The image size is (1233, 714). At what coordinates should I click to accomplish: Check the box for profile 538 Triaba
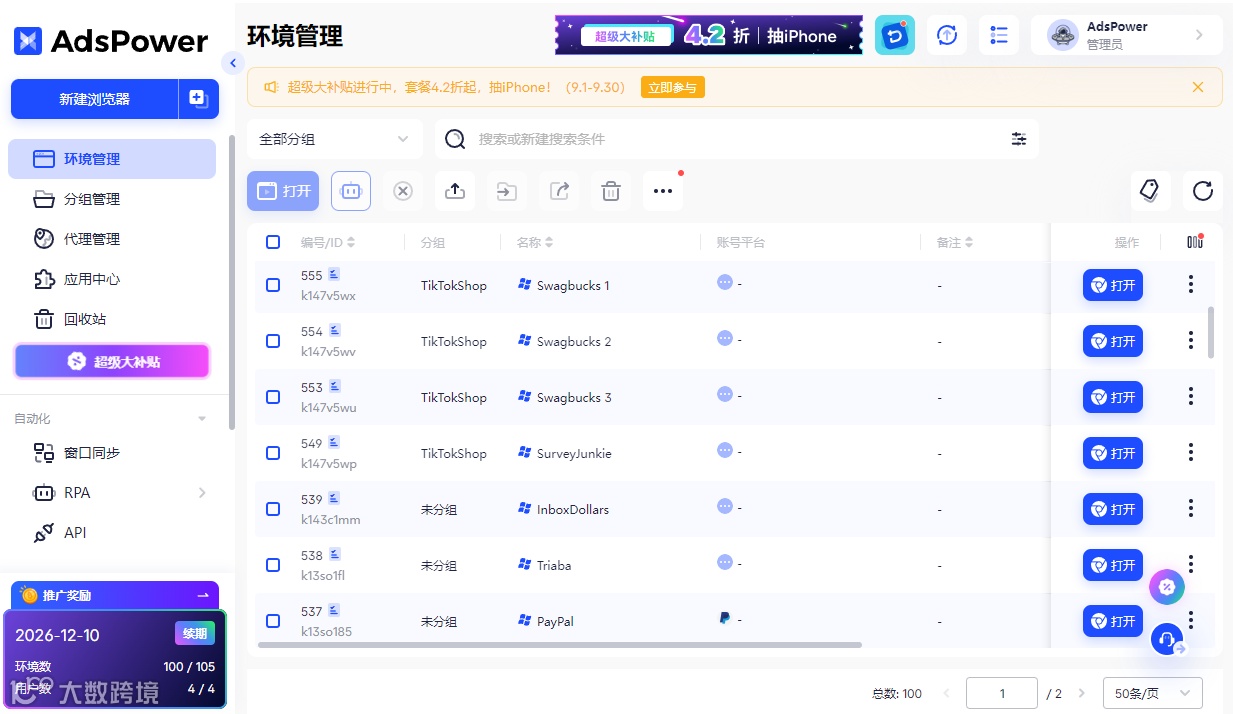pyautogui.click(x=273, y=565)
